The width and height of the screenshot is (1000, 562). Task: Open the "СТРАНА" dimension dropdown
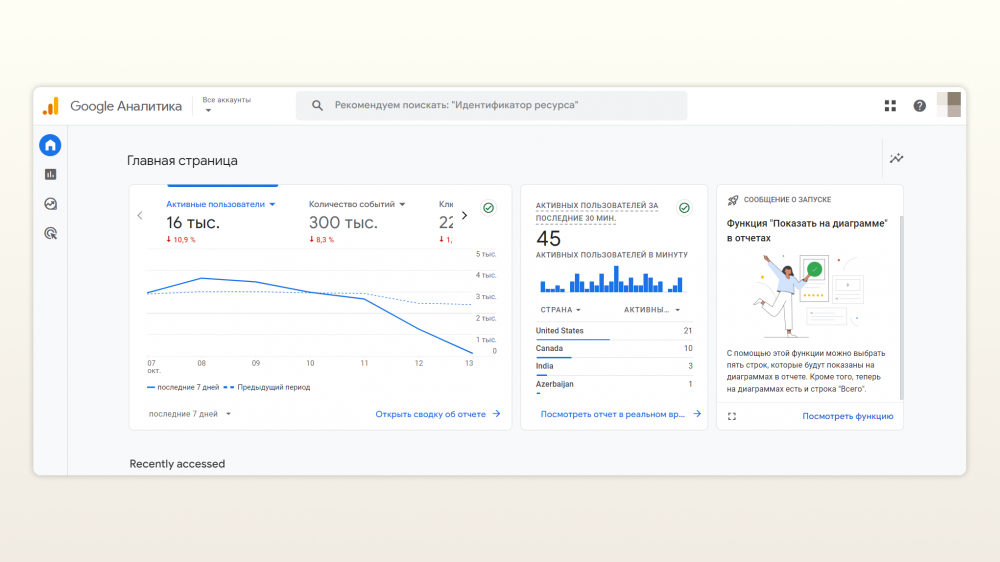pyautogui.click(x=561, y=310)
